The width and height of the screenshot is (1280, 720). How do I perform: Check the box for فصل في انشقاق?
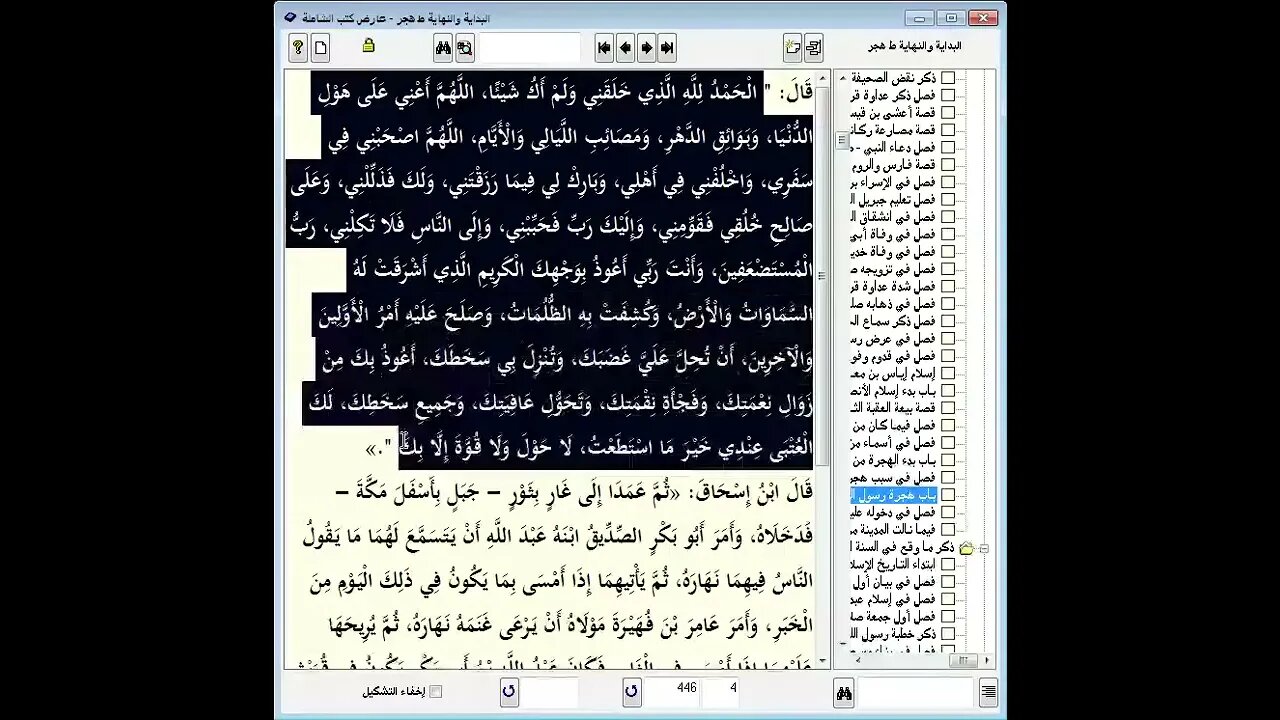point(947,217)
